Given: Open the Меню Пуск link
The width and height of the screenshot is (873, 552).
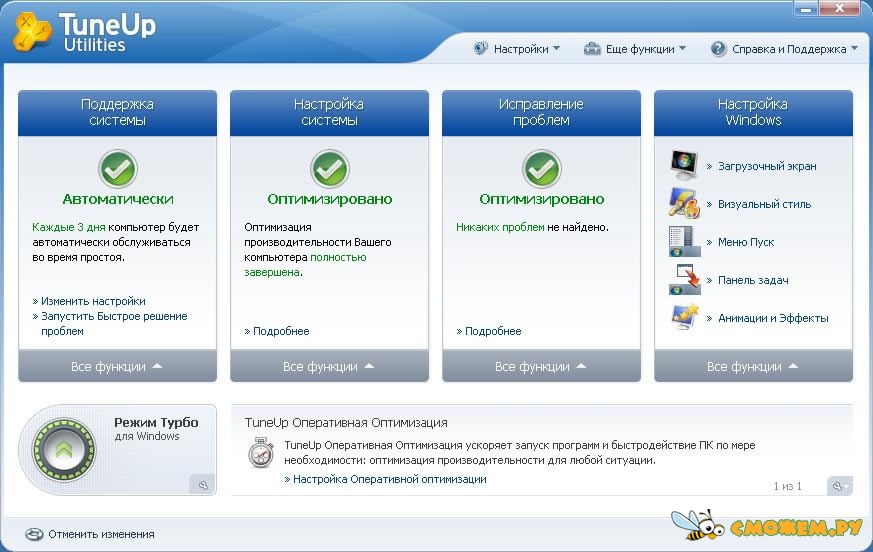Looking at the screenshot, I should pos(746,242).
